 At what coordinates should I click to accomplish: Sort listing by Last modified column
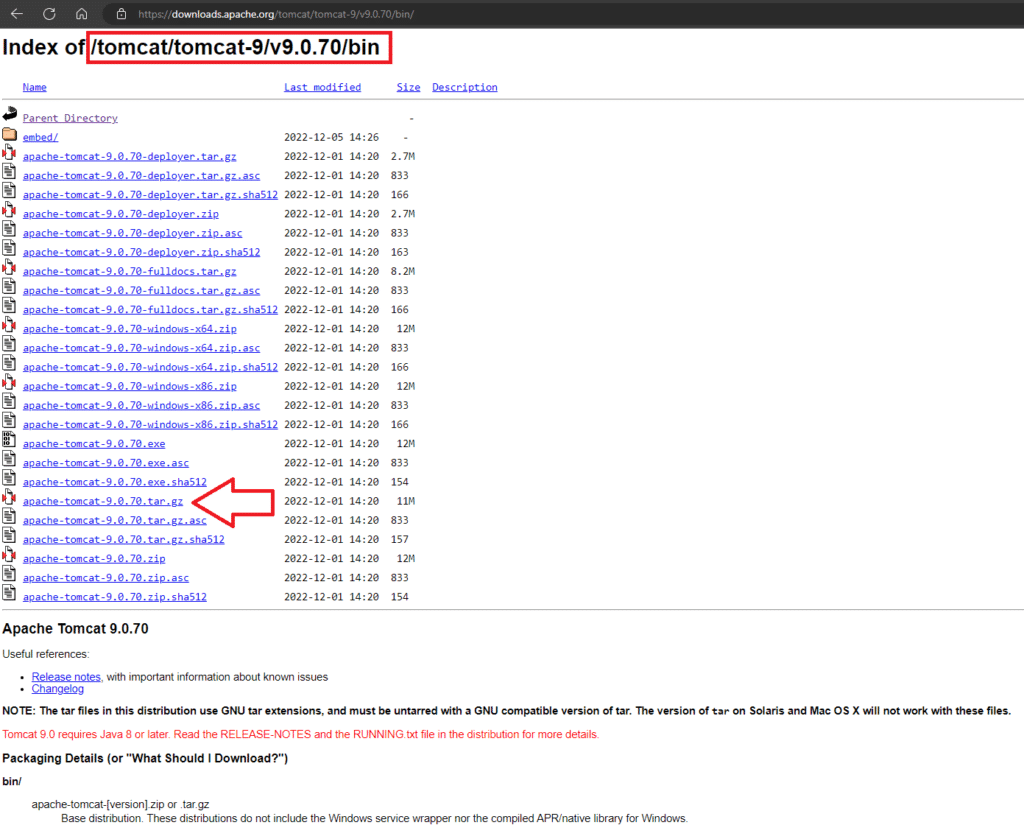(322, 88)
